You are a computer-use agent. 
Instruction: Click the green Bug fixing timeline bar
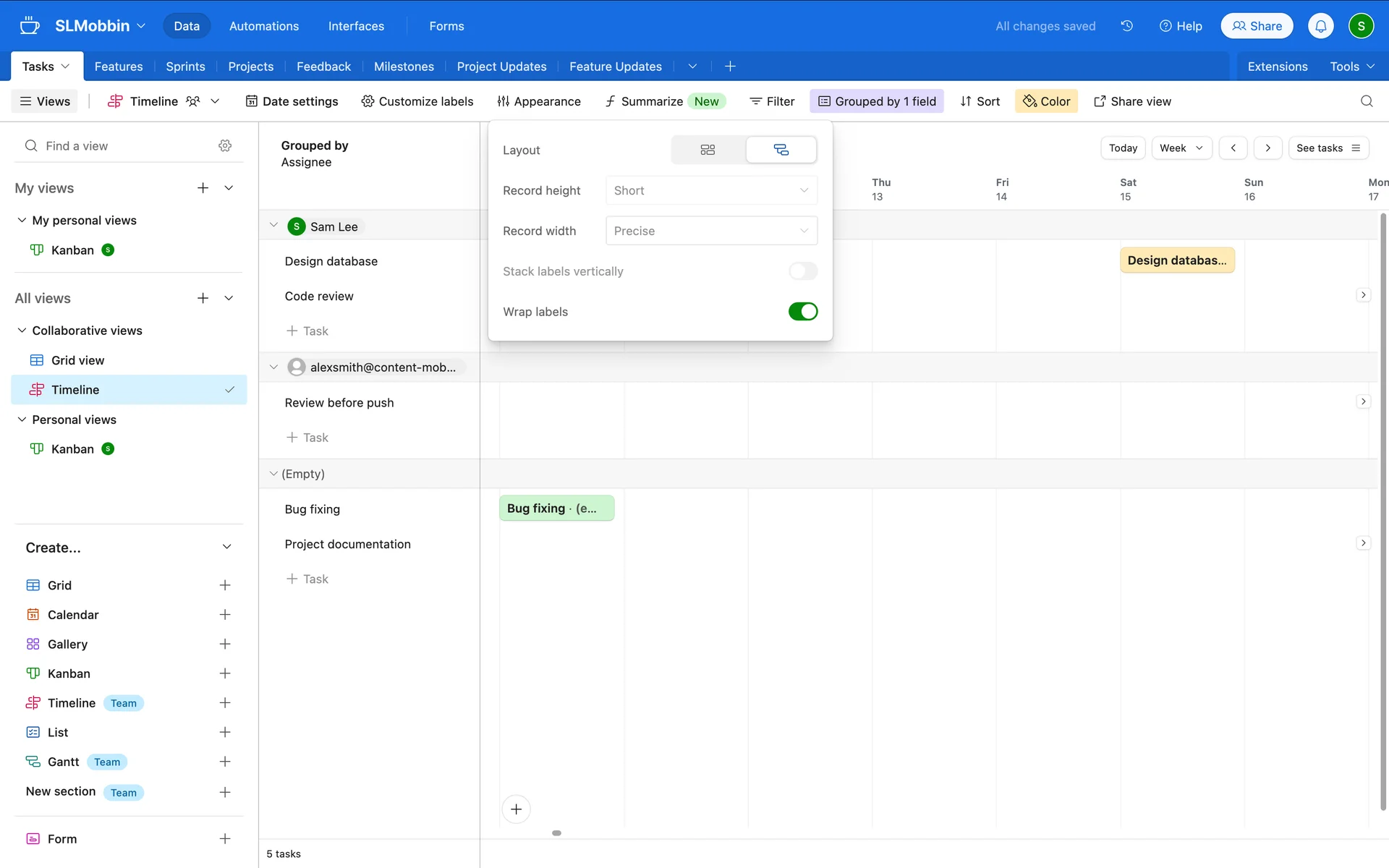pyautogui.click(x=556, y=509)
